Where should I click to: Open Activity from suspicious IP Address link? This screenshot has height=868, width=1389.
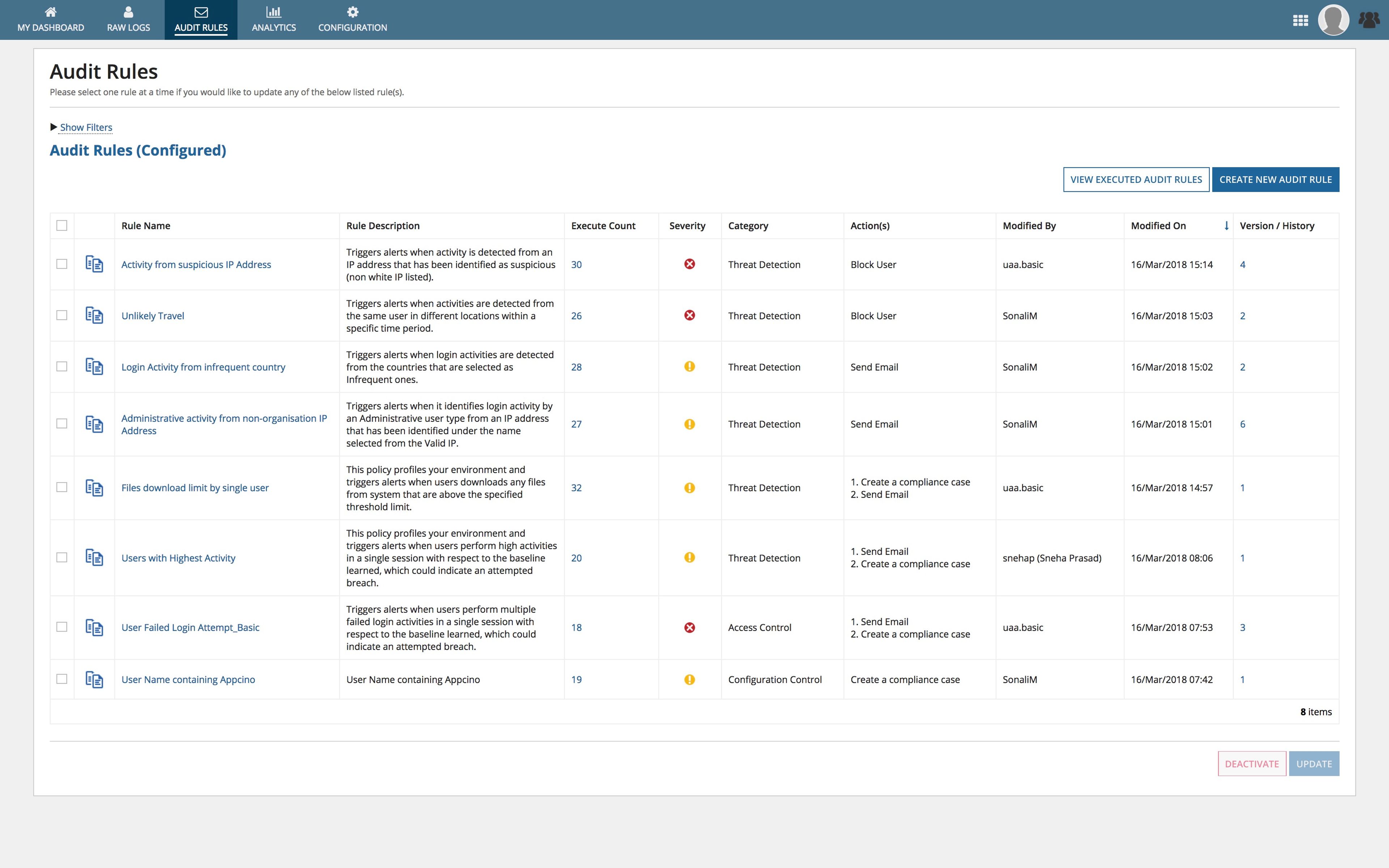tap(196, 265)
